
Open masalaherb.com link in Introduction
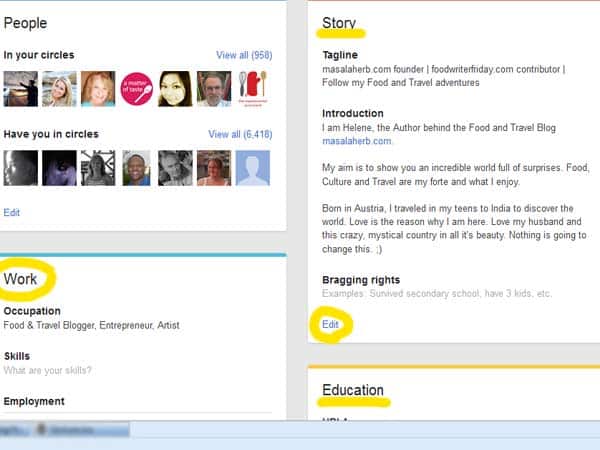point(357,141)
